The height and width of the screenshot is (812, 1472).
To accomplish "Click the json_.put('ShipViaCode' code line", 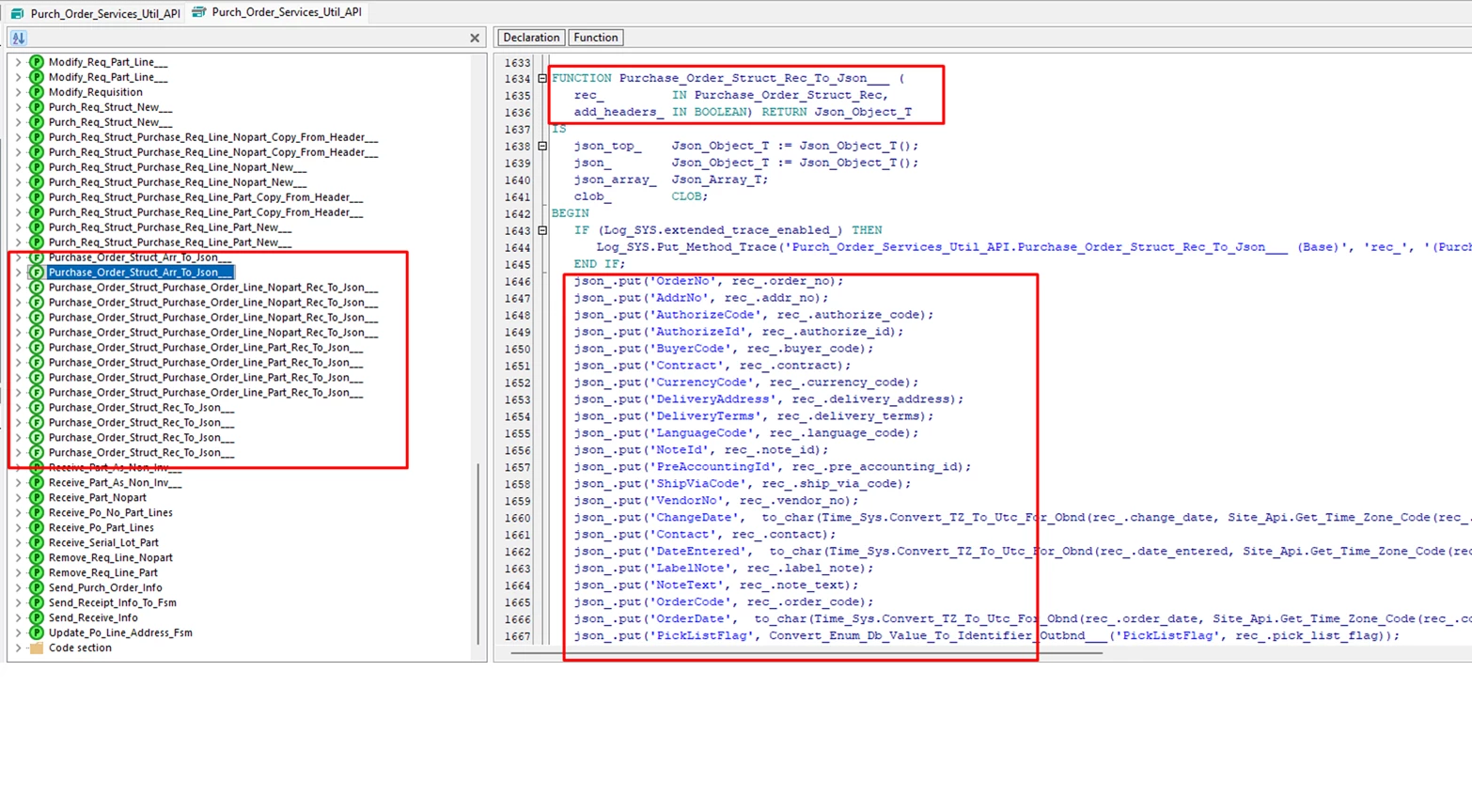I will point(743,484).
